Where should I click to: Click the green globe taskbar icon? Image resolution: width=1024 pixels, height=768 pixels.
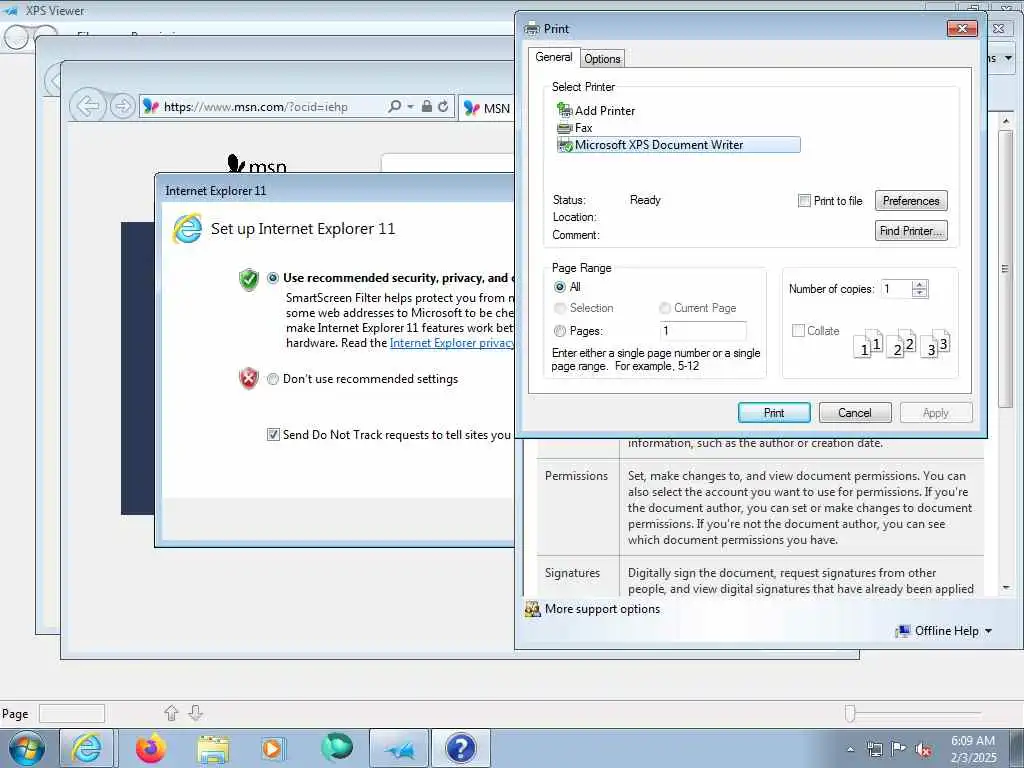tap(336, 747)
